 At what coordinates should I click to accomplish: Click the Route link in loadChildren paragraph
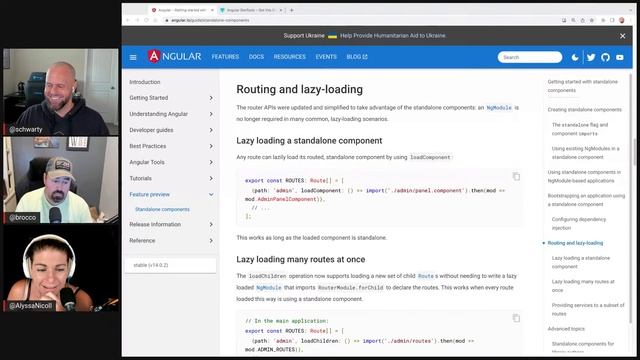[425, 276]
